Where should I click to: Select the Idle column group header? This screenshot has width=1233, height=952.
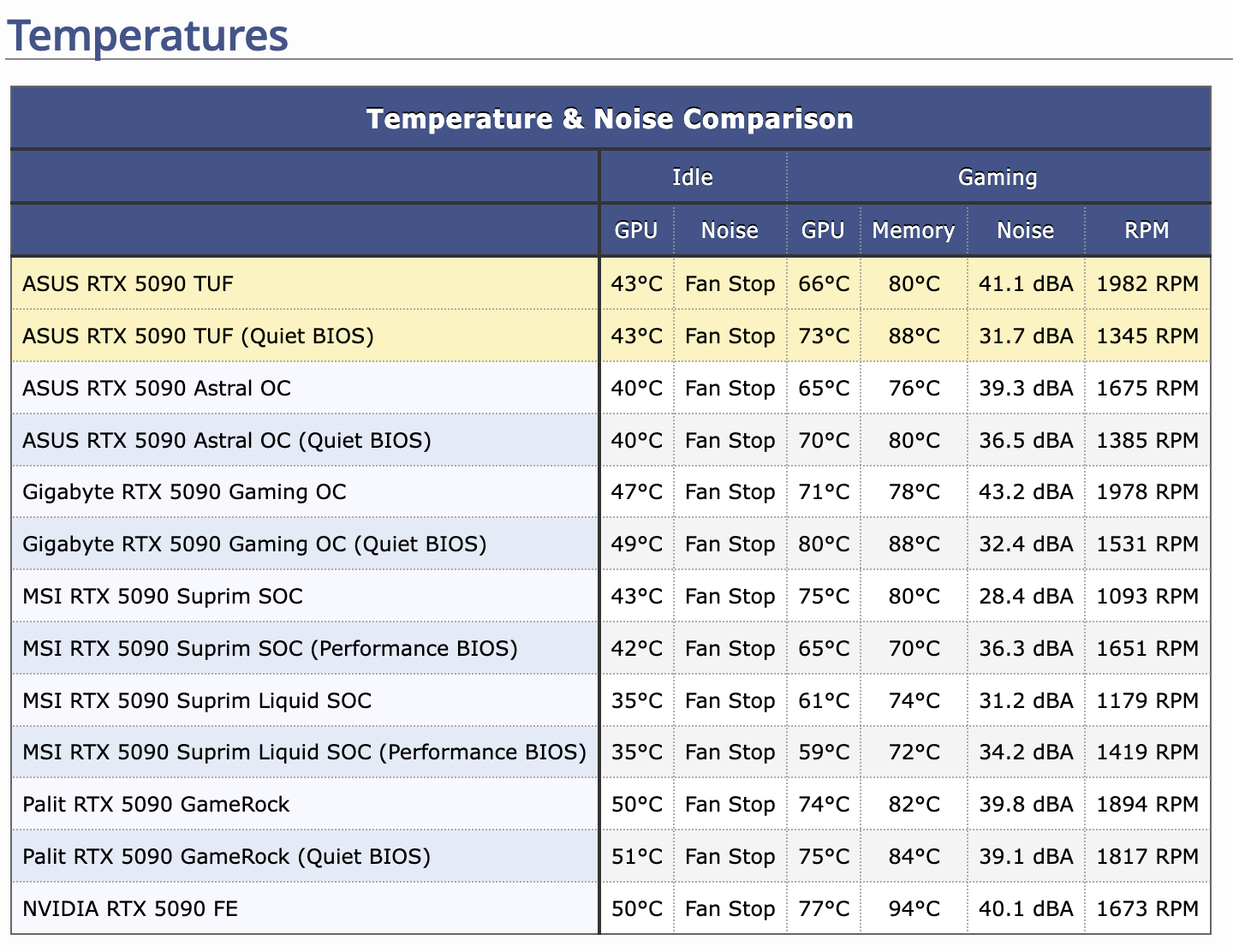tap(693, 177)
